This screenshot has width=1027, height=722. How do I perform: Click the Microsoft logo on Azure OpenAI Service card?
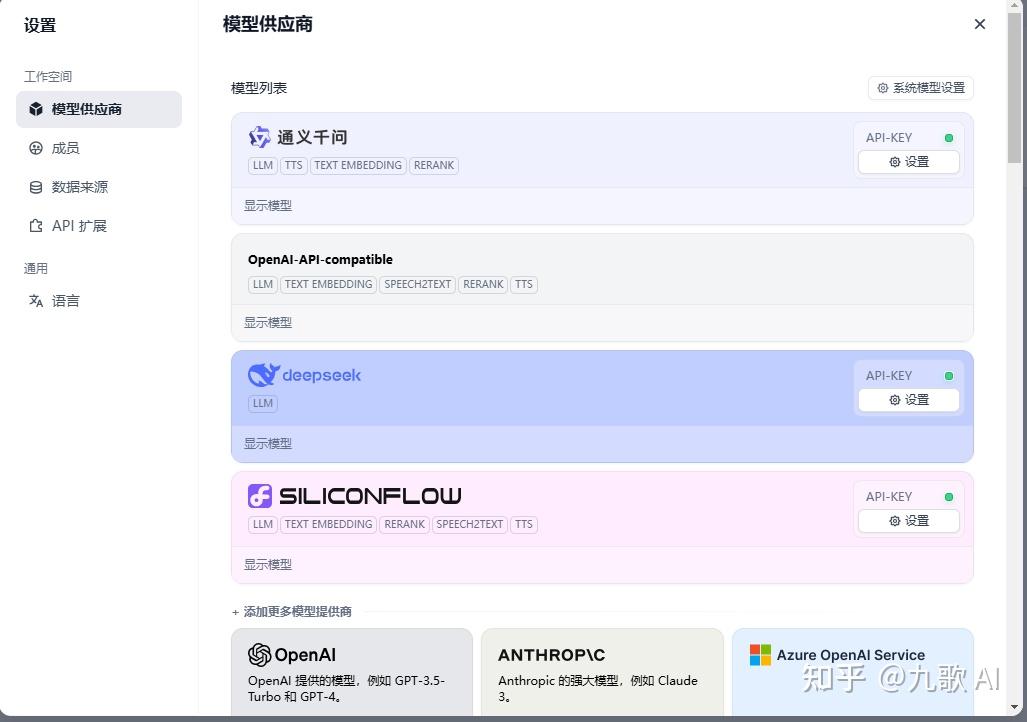(x=758, y=655)
